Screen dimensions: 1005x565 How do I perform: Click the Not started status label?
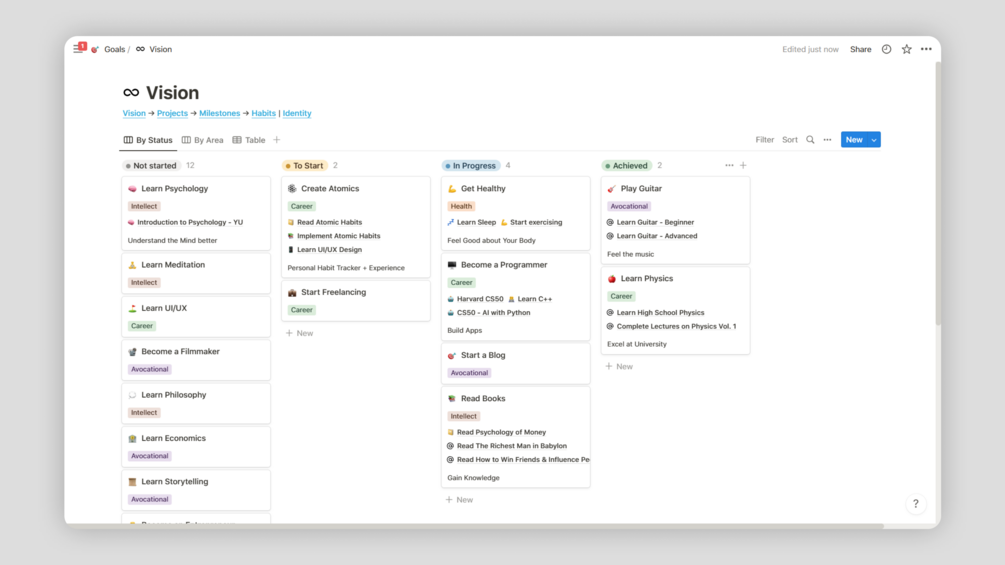click(x=151, y=165)
